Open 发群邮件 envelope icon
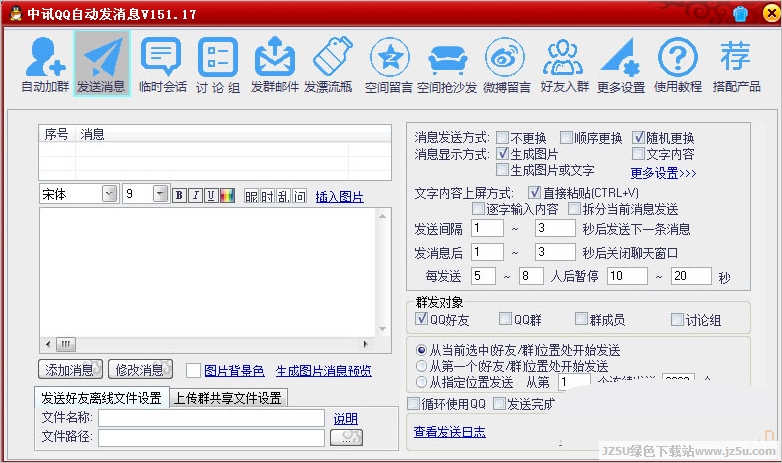The image size is (782, 463). click(x=274, y=64)
